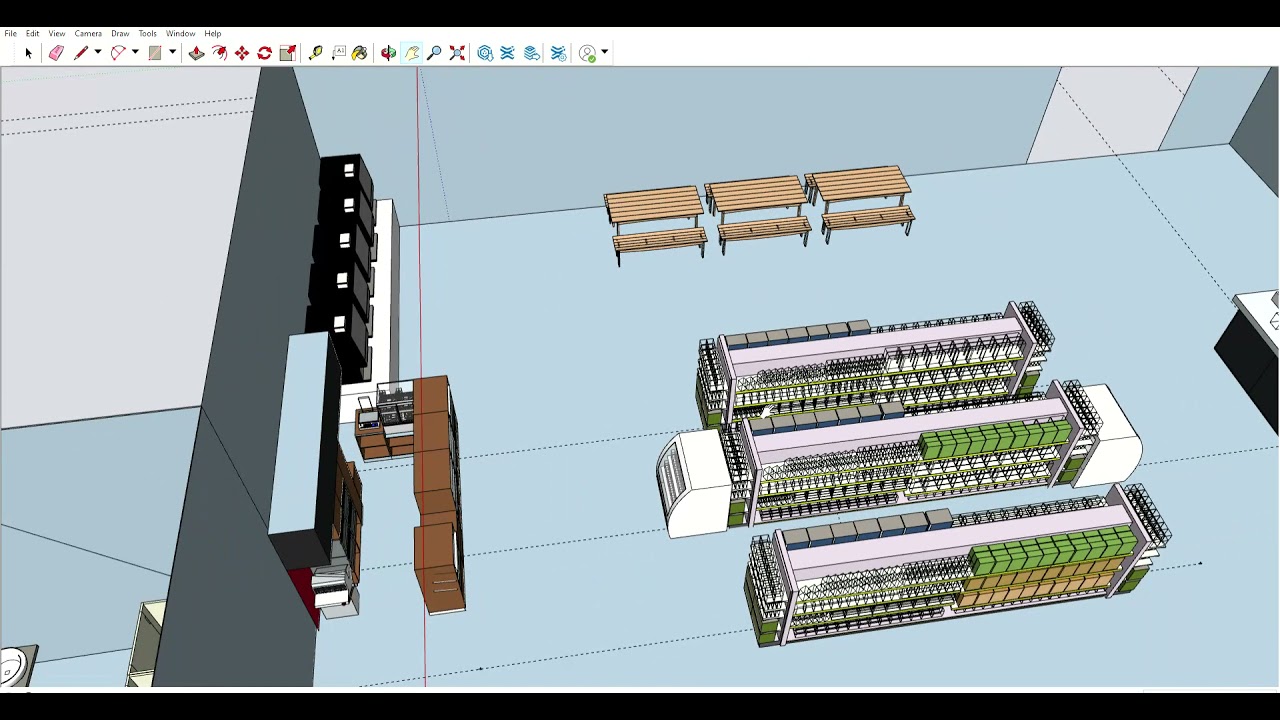1280x720 pixels.
Task: Expand the Arc tool dropdown arrow
Action: [x=135, y=53]
